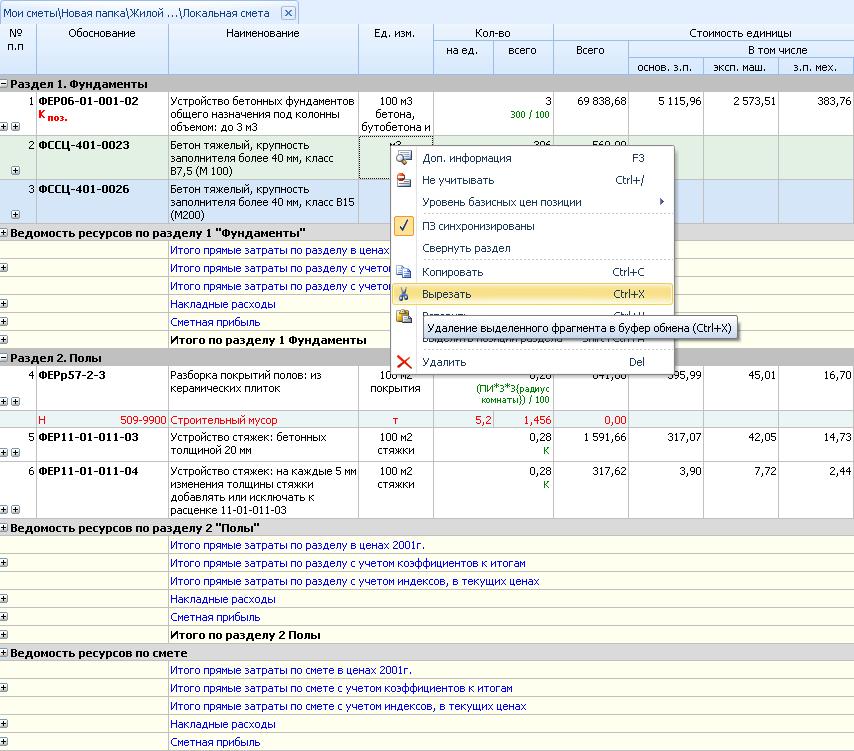Click Сметная прибыль link in section 2

(x=215, y=617)
